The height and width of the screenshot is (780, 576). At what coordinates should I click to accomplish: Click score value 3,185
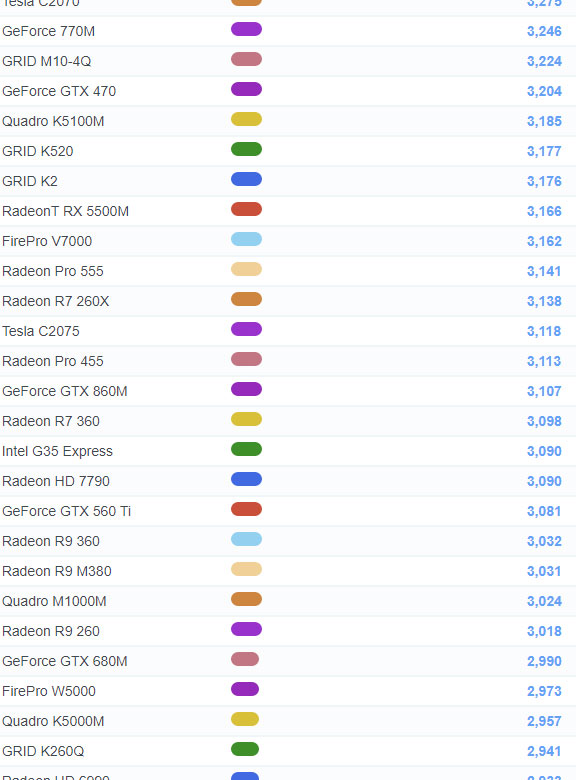coord(544,121)
